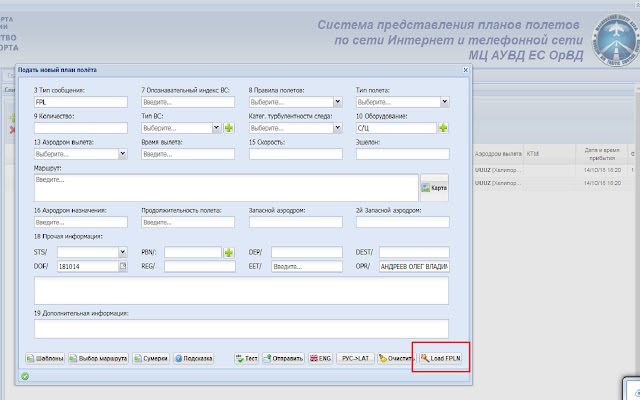640x400 pixels.
Task: Run the Тест check button
Action: click(x=247, y=357)
